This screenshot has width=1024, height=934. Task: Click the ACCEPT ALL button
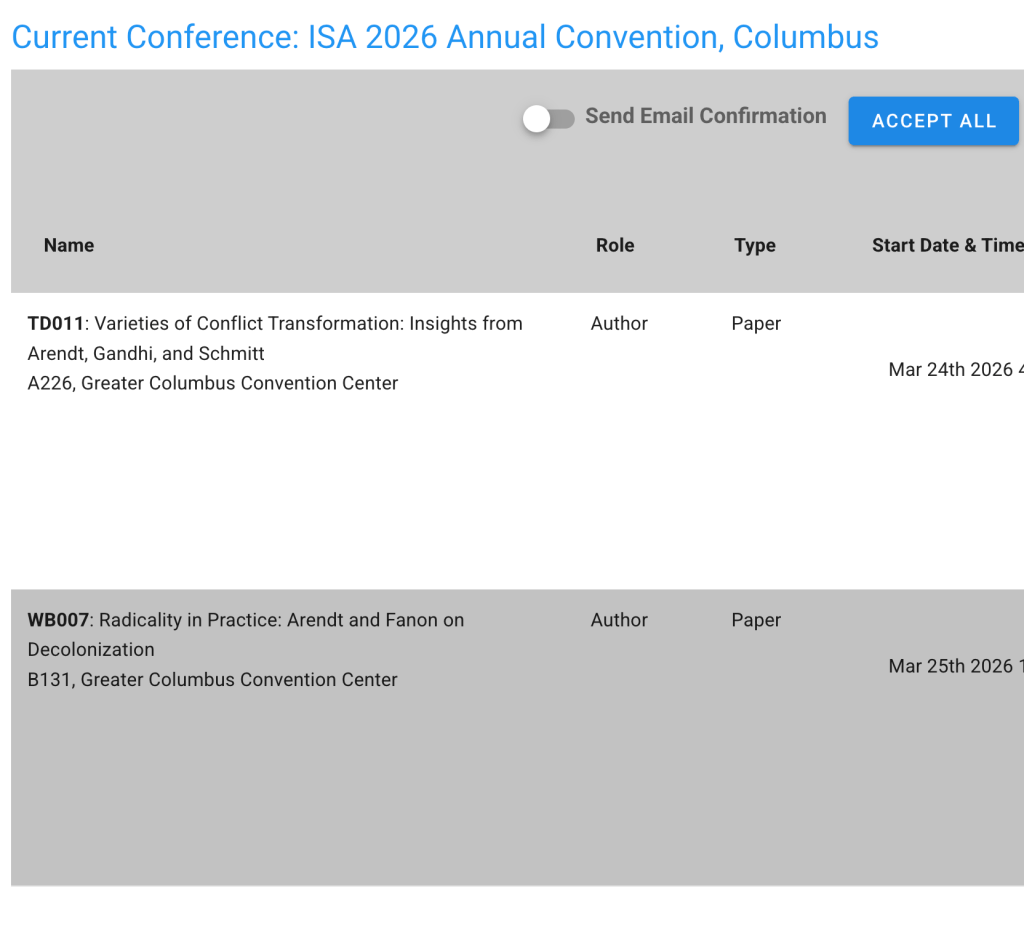(x=933, y=121)
